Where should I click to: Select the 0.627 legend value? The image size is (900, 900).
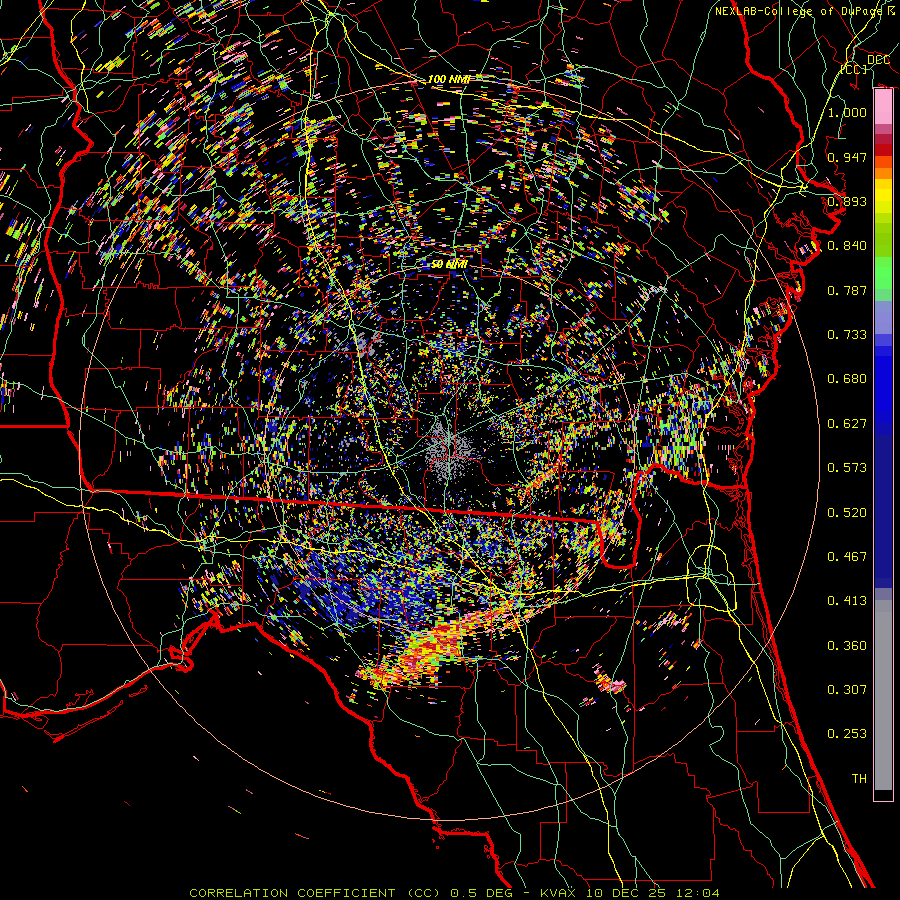coord(847,424)
